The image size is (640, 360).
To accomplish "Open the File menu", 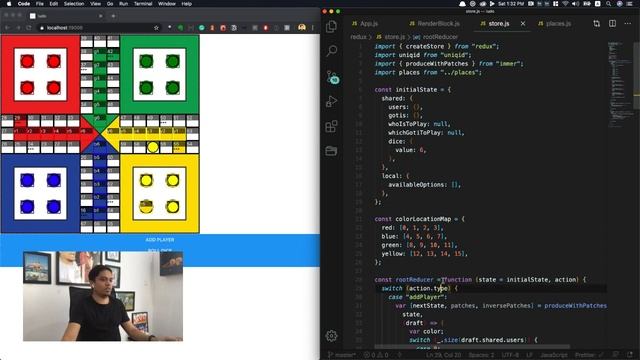I will 40,4.
